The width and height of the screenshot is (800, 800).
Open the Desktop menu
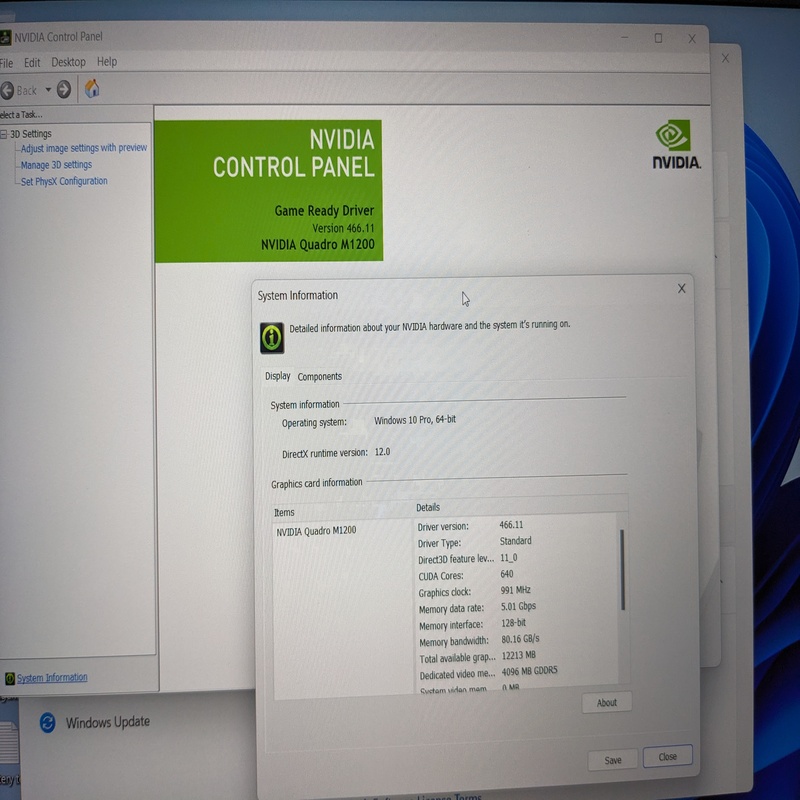click(x=68, y=62)
